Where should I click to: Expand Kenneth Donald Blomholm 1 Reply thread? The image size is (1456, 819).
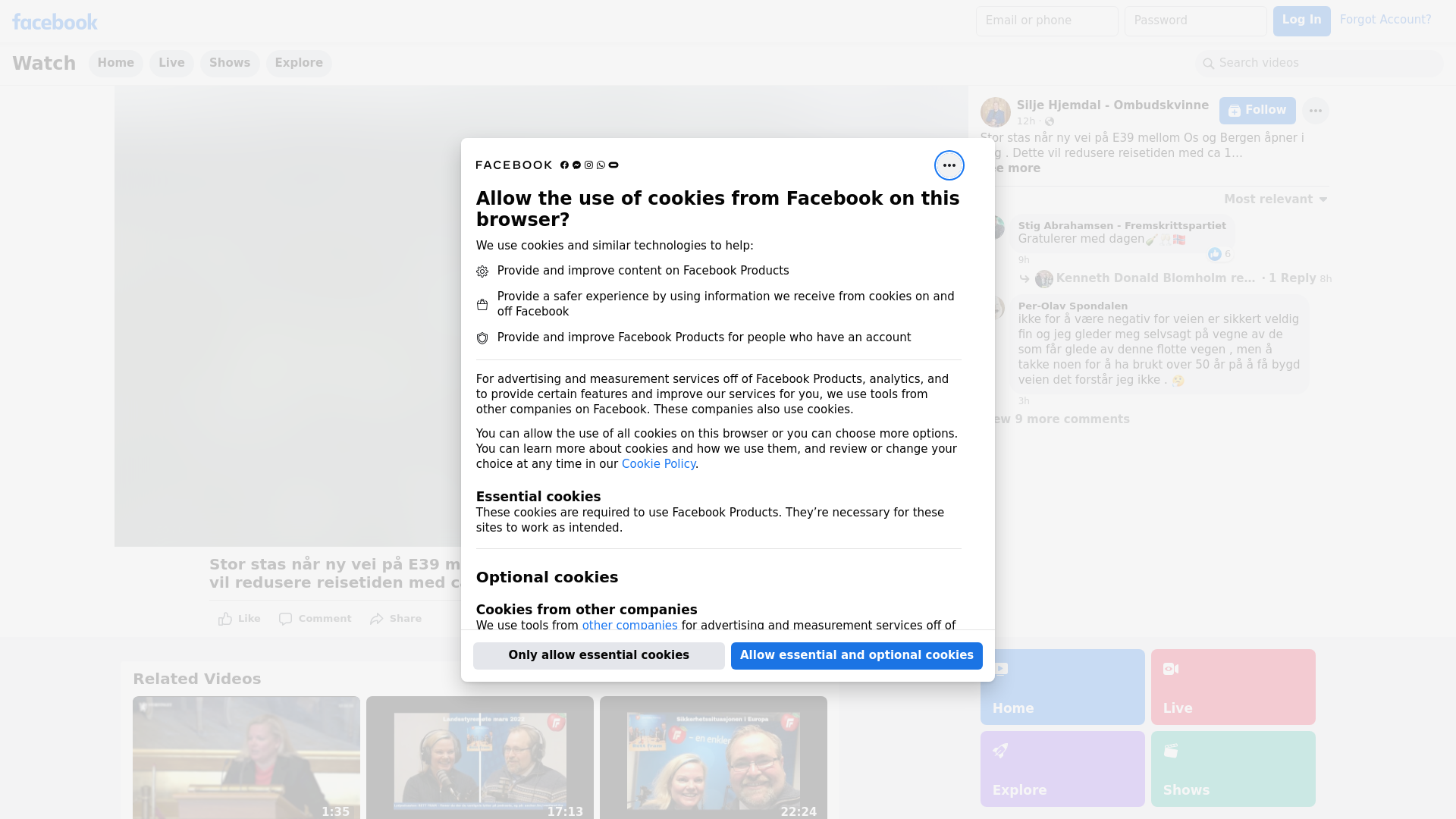point(1185,278)
